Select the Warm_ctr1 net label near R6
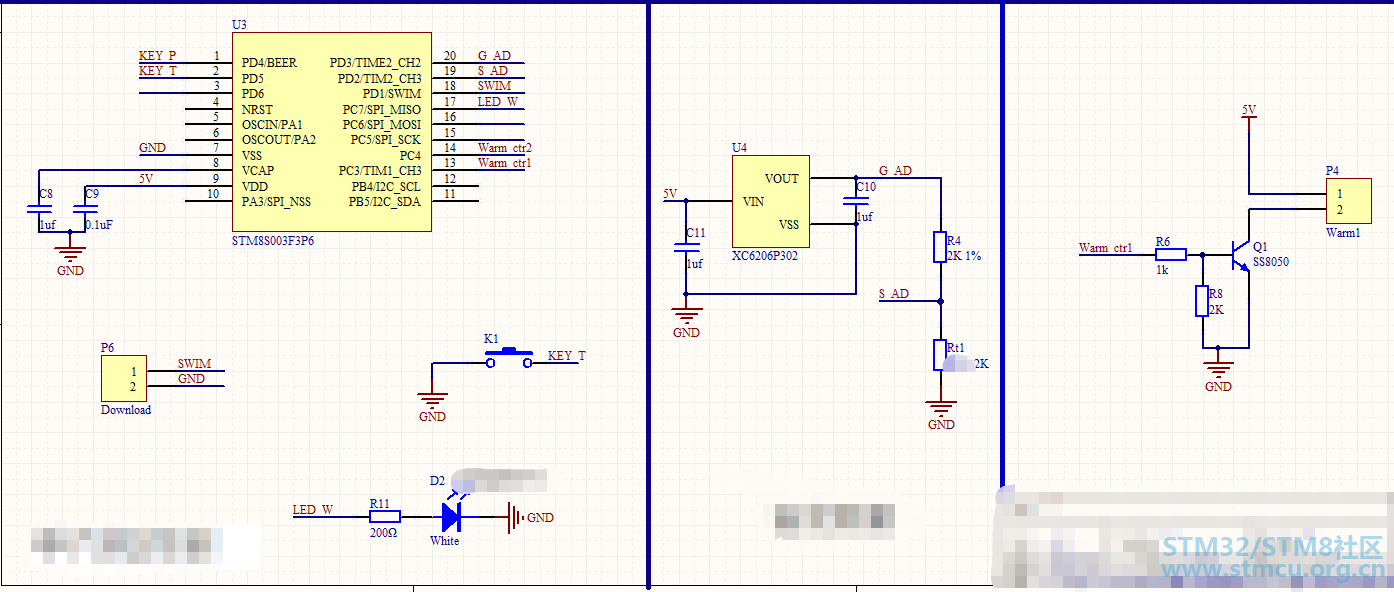 click(1105, 247)
